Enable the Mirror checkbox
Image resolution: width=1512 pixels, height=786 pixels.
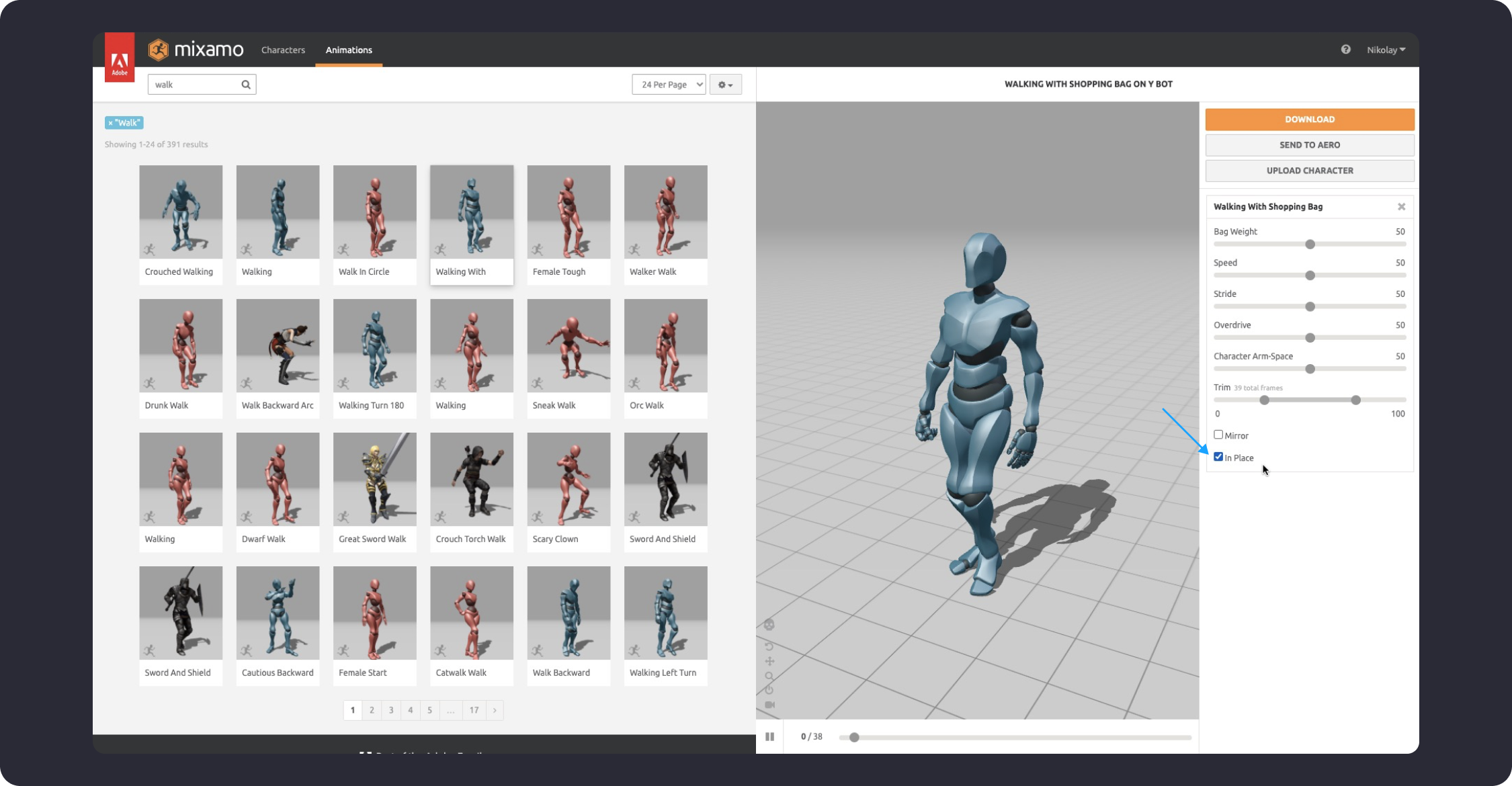coord(1218,435)
